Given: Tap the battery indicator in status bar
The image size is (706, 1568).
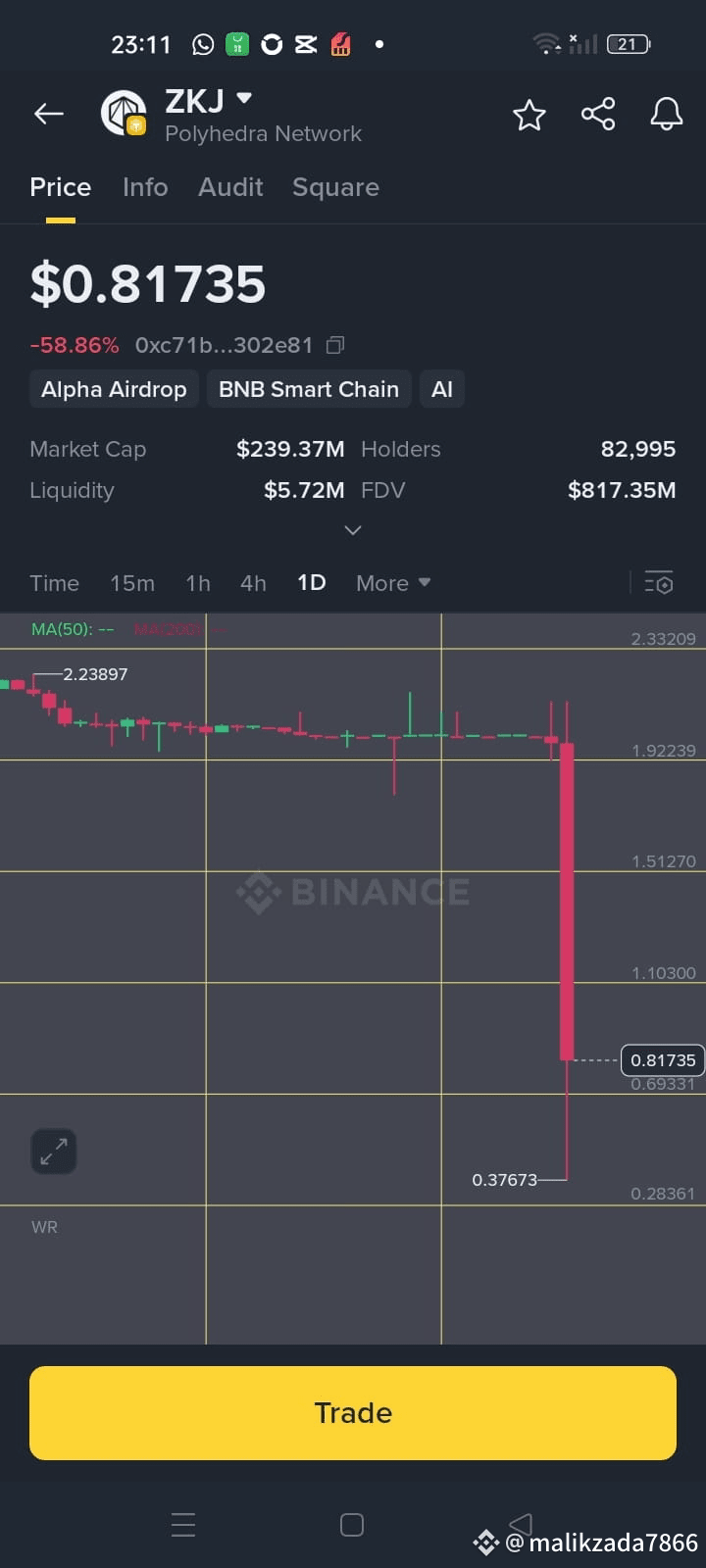Looking at the screenshot, I should click(628, 43).
